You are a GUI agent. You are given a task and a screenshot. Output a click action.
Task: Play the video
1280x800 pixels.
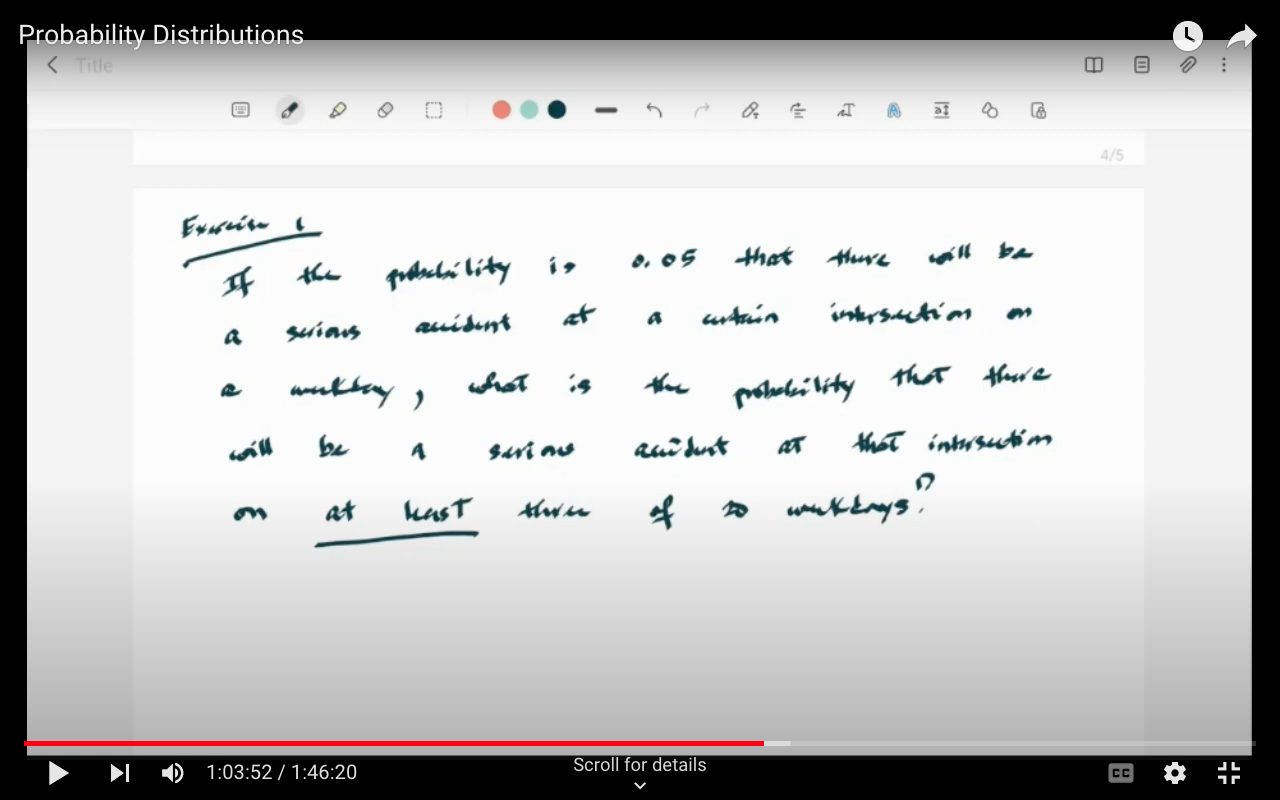pyautogui.click(x=57, y=773)
